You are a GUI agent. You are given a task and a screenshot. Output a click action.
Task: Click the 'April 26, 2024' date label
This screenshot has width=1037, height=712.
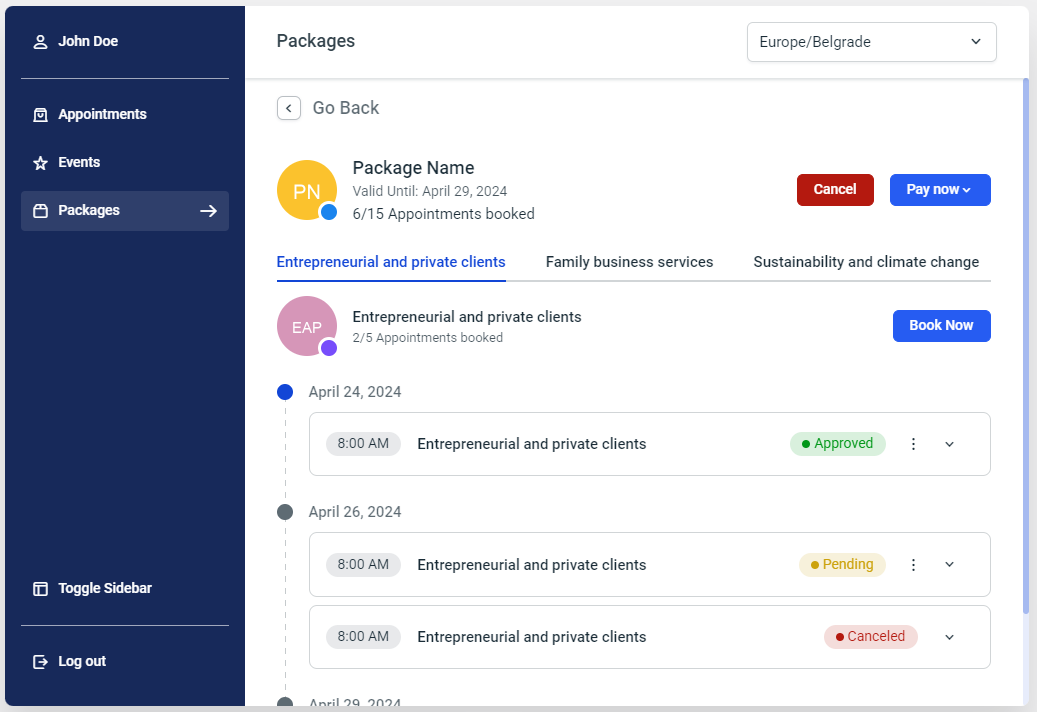[355, 512]
